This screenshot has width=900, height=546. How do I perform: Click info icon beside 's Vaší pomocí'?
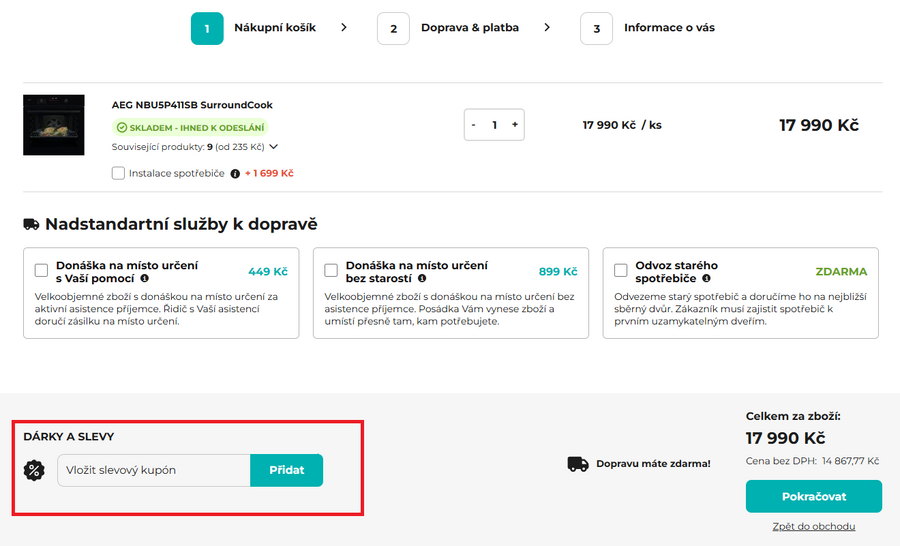point(145,278)
